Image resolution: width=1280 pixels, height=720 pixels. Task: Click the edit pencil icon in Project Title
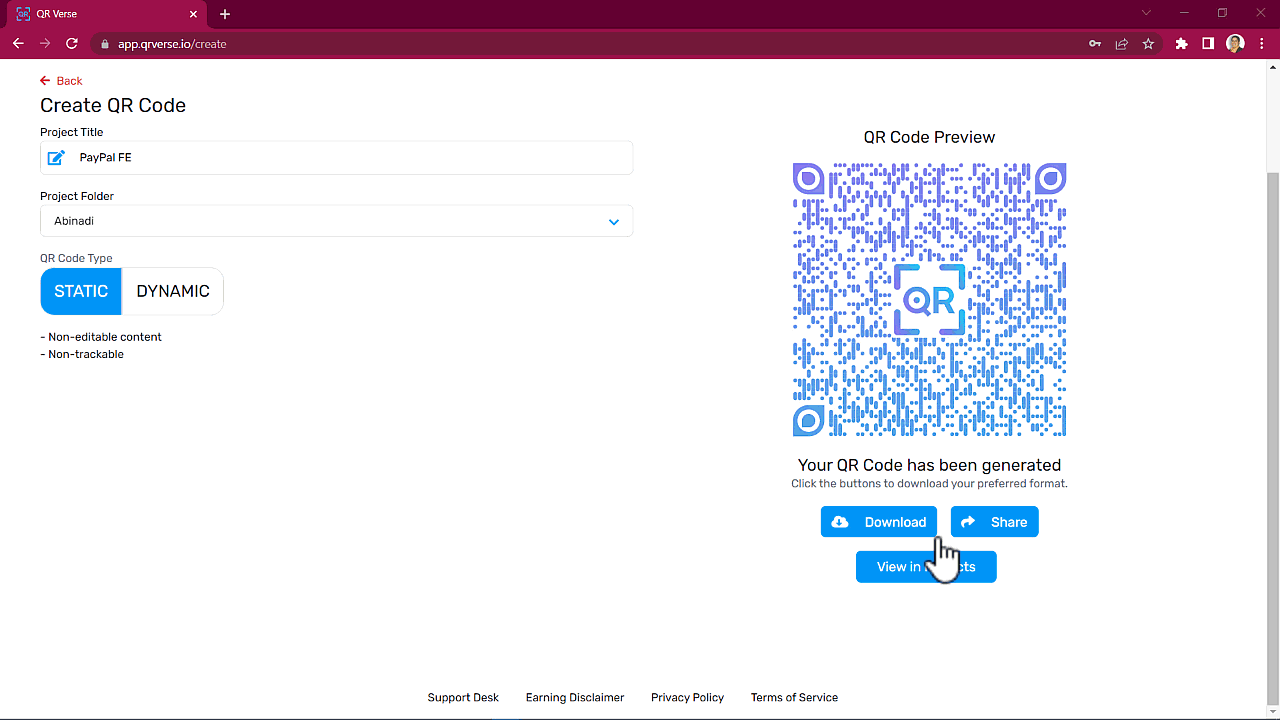57,158
